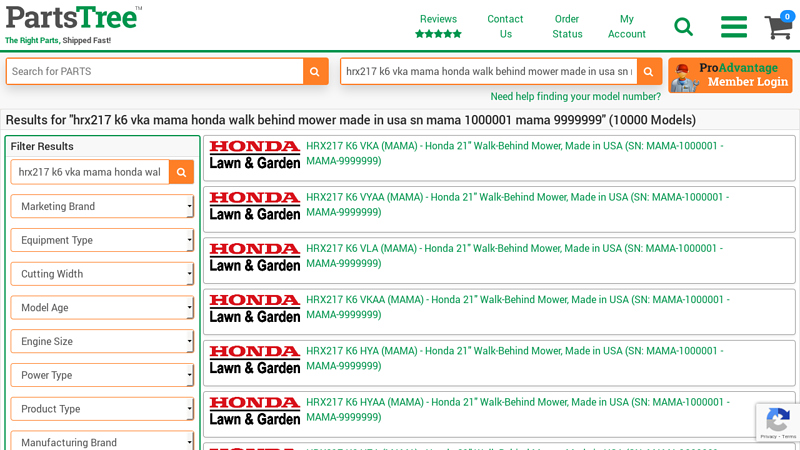800x450 pixels.
Task: Expand the Manufacturing Brand filter
Action: [x=102, y=441]
